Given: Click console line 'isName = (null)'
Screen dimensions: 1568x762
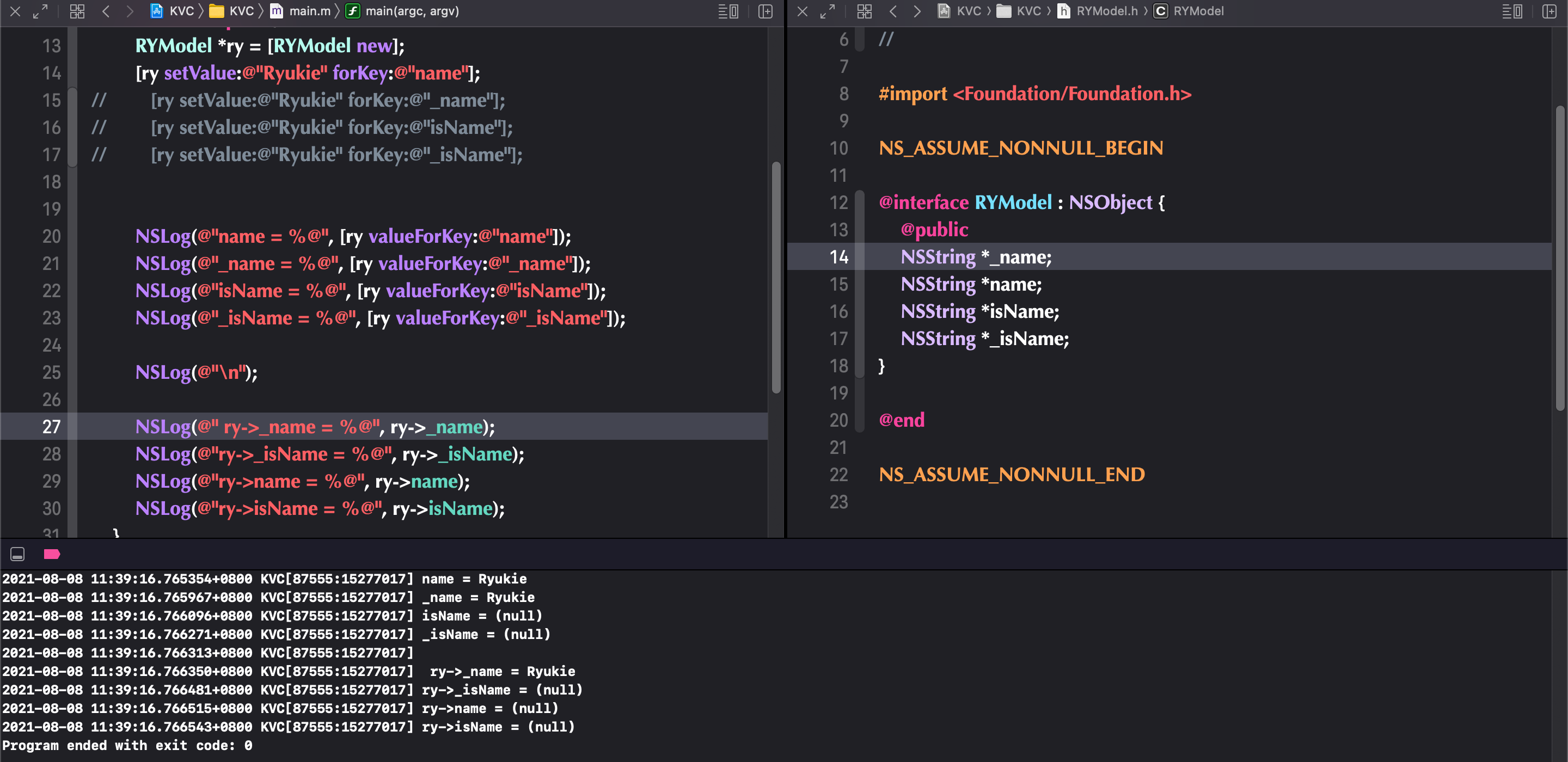Looking at the screenshot, I should tap(482, 616).
